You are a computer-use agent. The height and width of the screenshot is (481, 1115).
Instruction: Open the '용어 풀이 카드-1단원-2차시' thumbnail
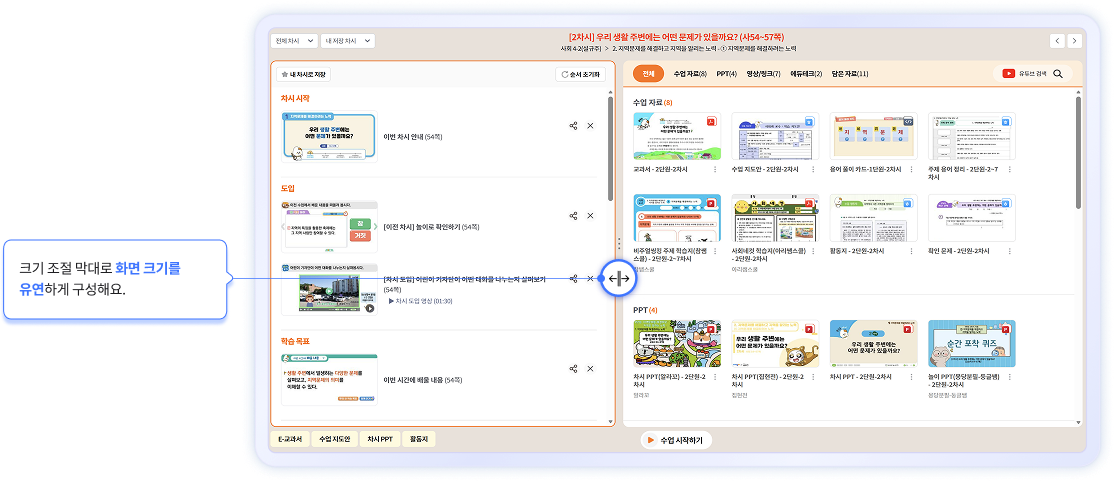pyautogui.click(x=873, y=136)
